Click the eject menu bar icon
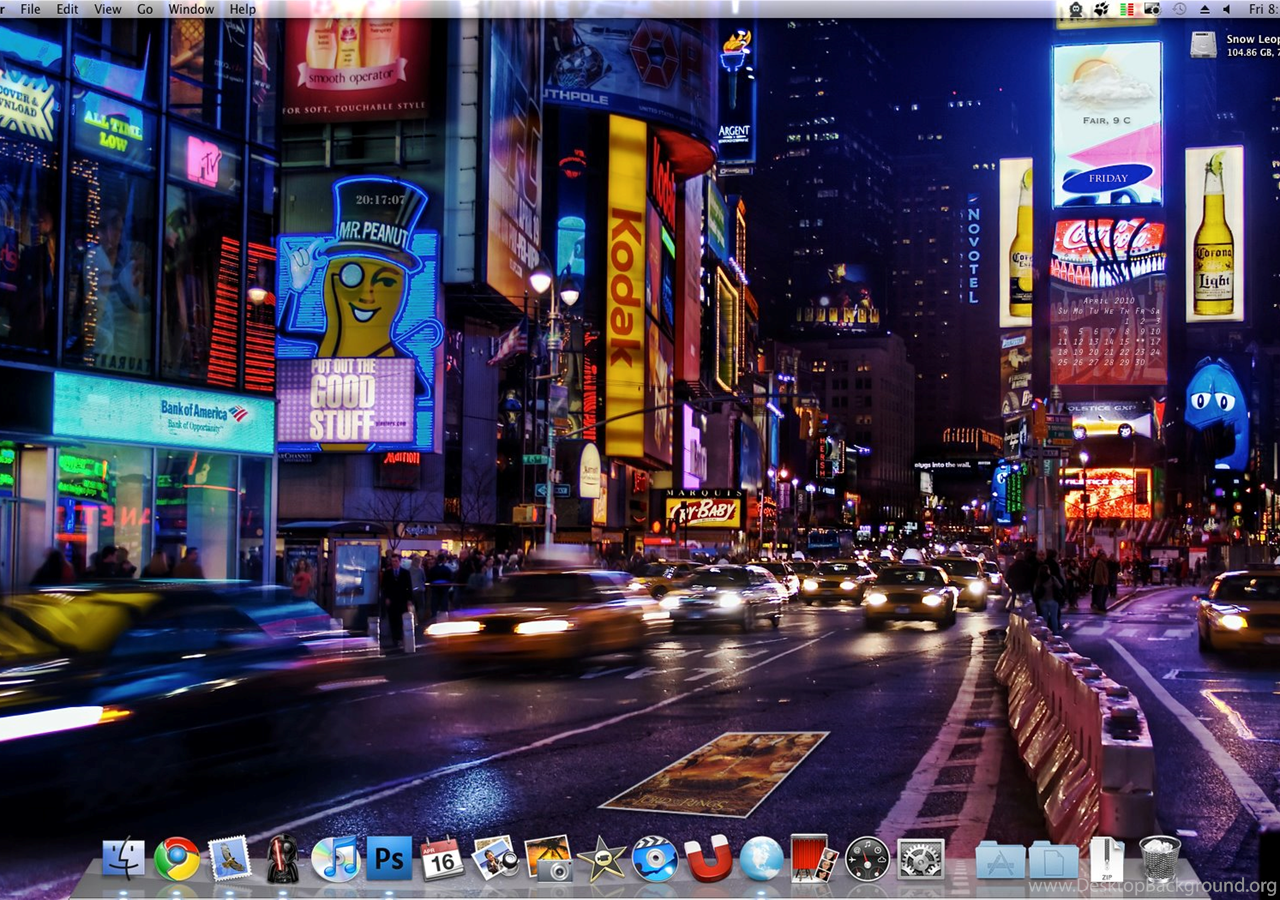This screenshot has height=900, width=1280. click(1204, 9)
